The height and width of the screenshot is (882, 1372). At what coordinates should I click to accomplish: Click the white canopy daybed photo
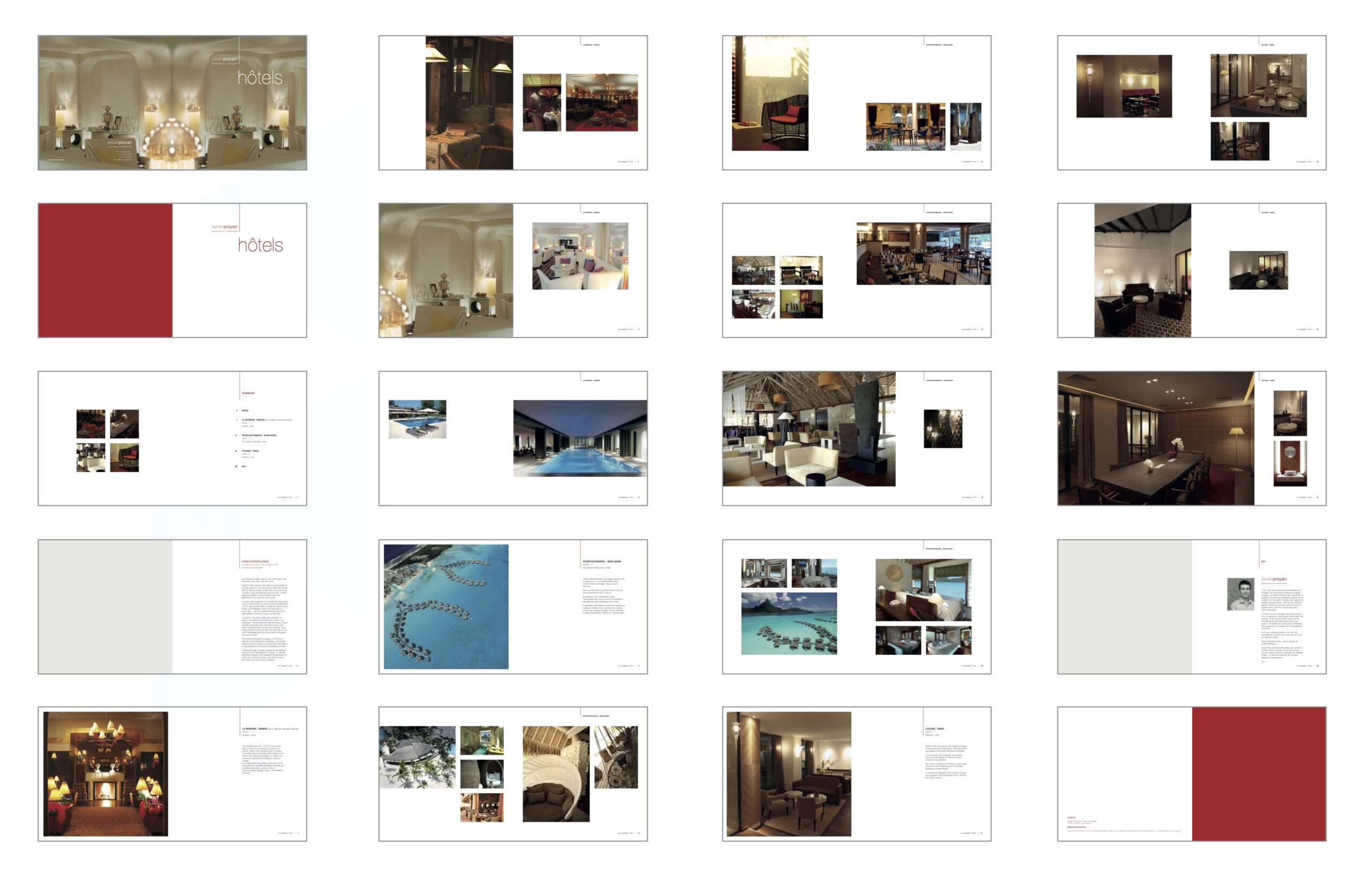click(556, 774)
